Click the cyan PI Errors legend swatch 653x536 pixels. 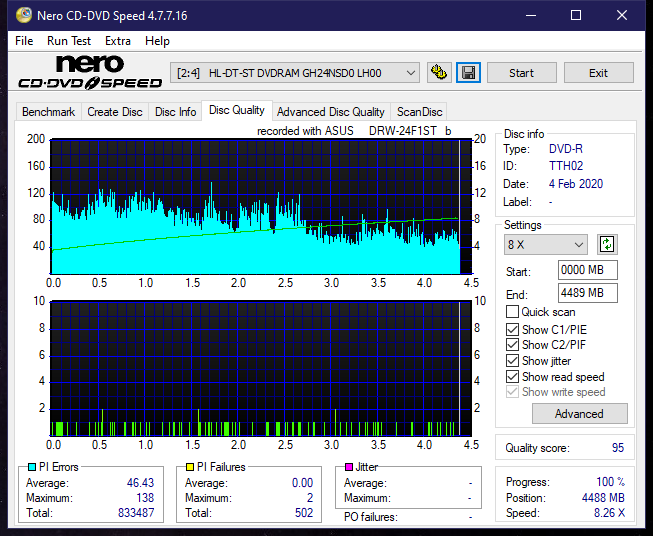(x=32, y=467)
